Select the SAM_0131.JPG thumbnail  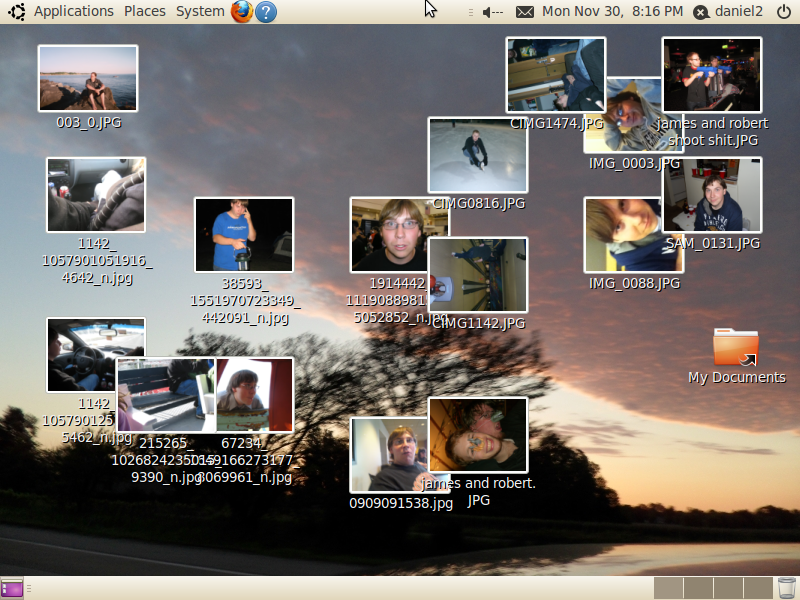coord(712,195)
